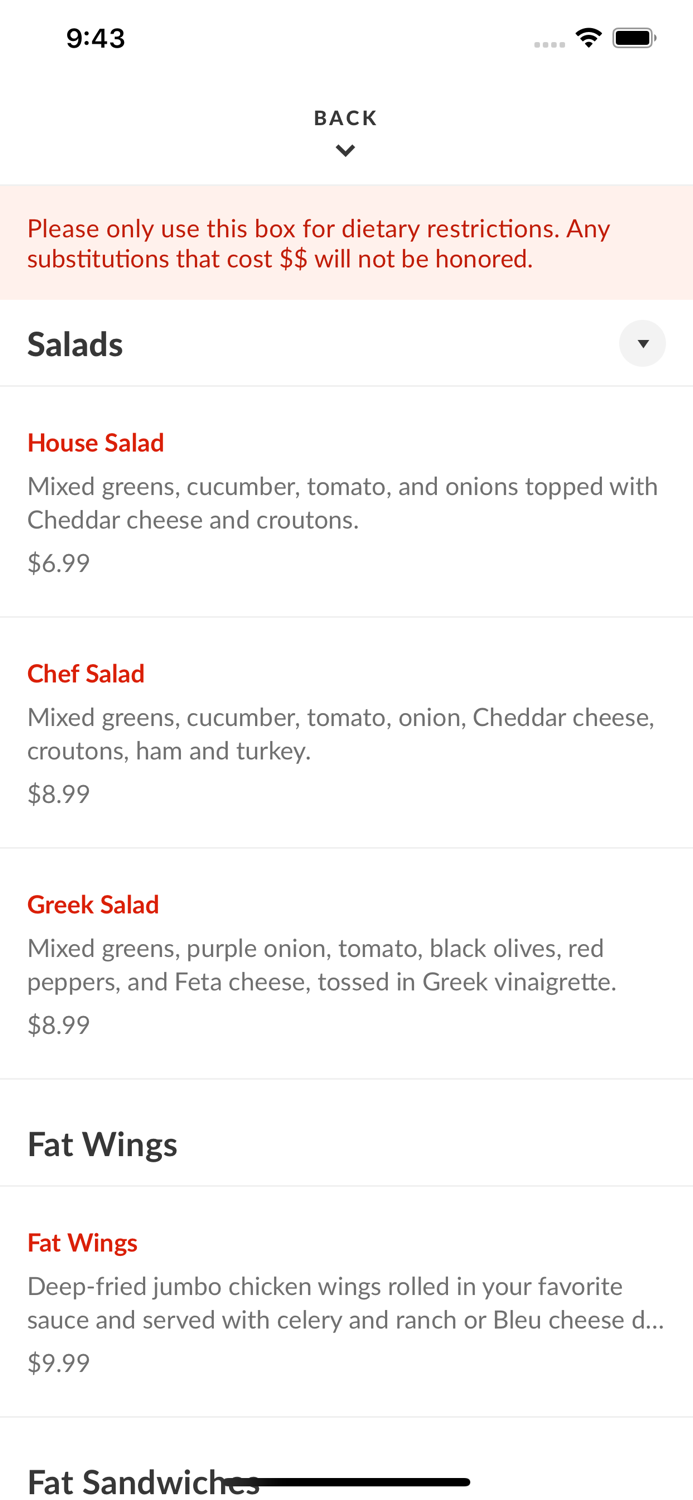The height and width of the screenshot is (1500, 693).
Task: Click the Wi-Fi status icon
Action: (x=588, y=38)
